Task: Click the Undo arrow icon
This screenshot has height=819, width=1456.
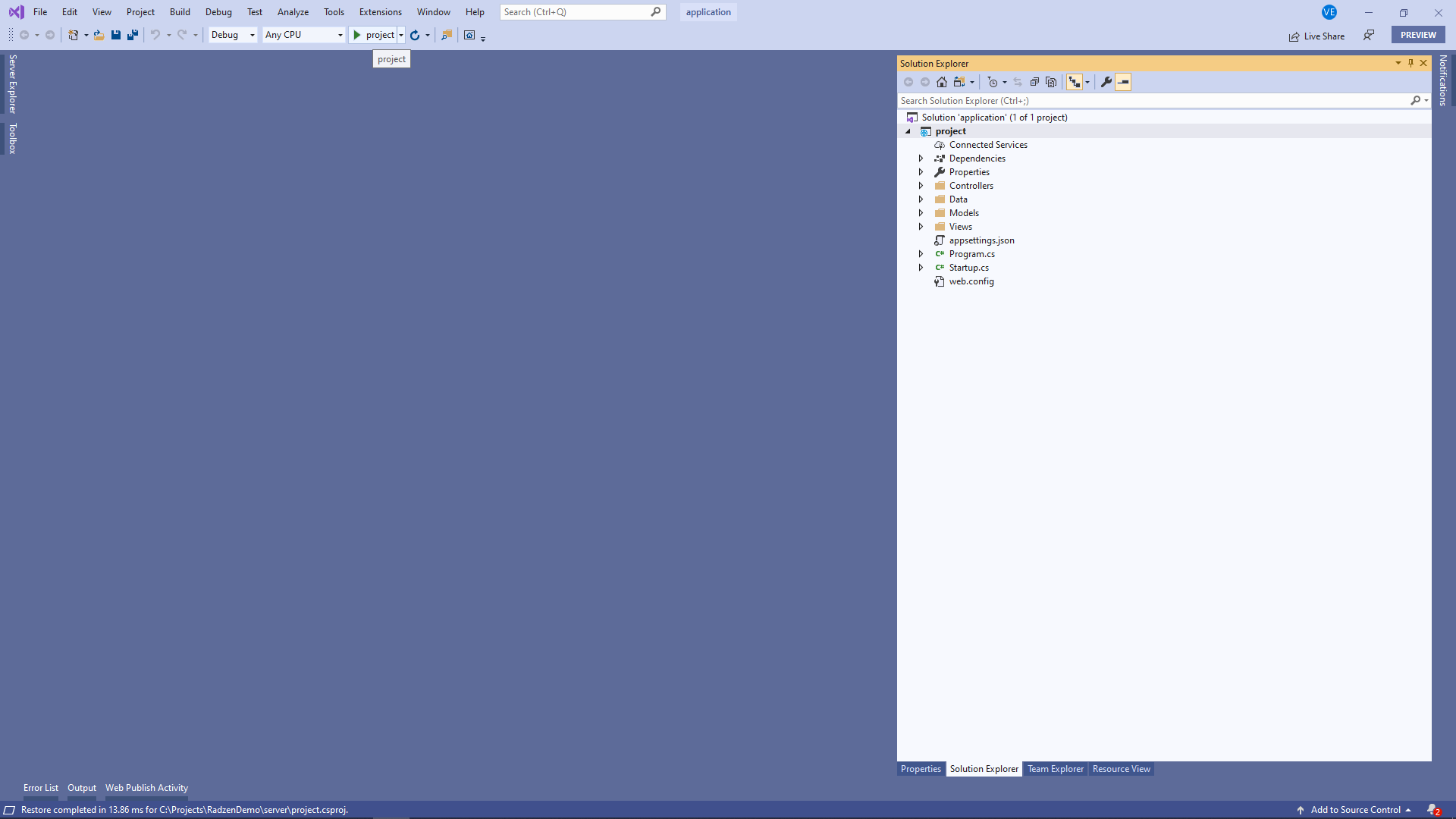Action: [155, 35]
